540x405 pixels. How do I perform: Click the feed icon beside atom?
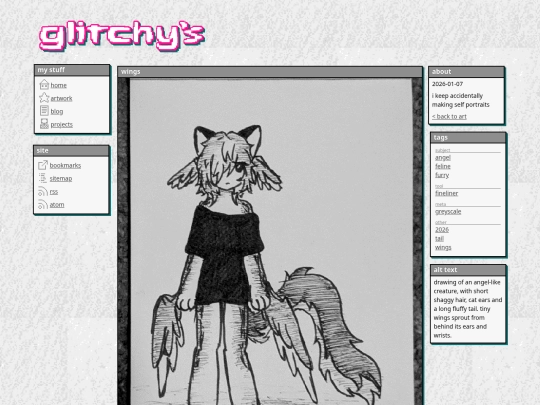(43, 204)
